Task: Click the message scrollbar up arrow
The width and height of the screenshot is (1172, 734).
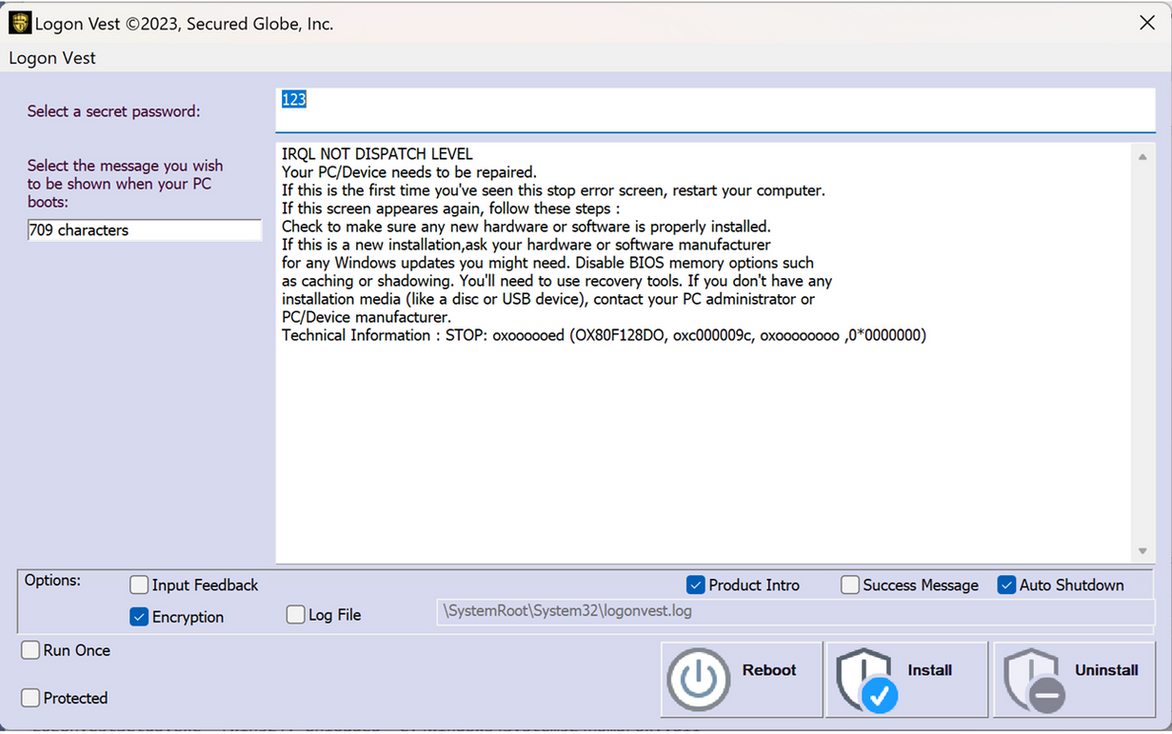Action: pyautogui.click(x=1143, y=157)
